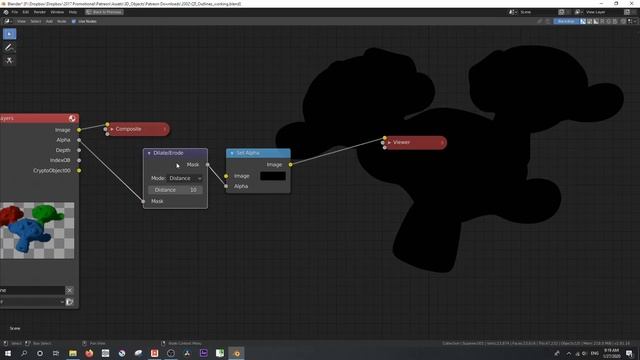
Task: Collapse the Dilate/Erode node
Action: pos(149,153)
